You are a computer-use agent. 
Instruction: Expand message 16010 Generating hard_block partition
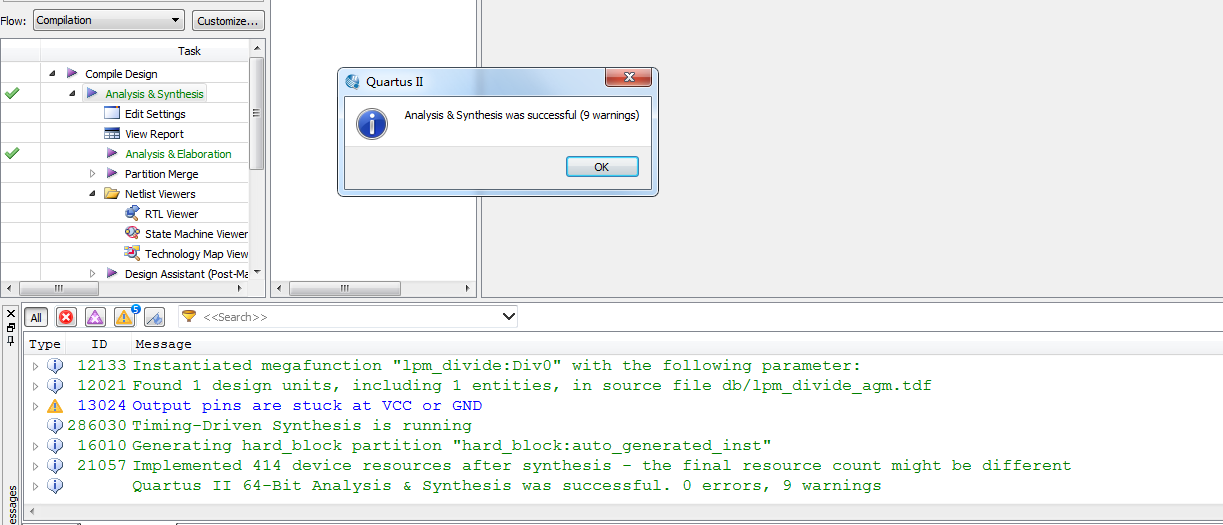(x=36, y=446)
